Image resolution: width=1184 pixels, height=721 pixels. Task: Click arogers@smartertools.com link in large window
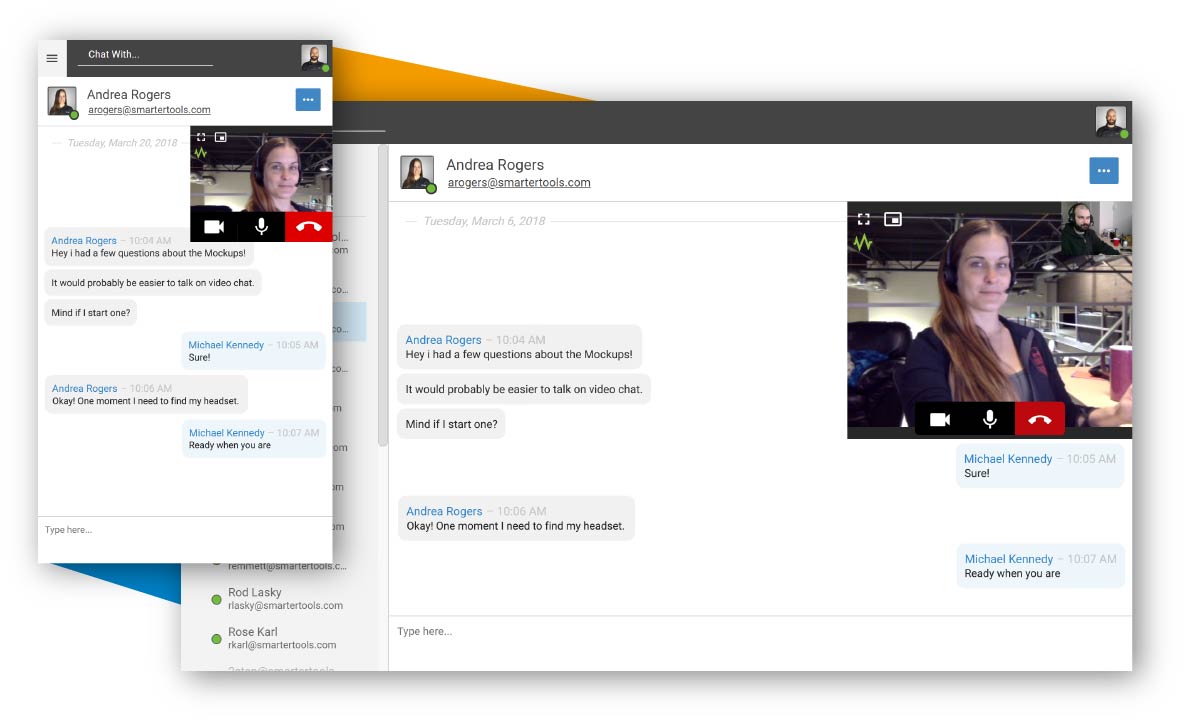519,183
